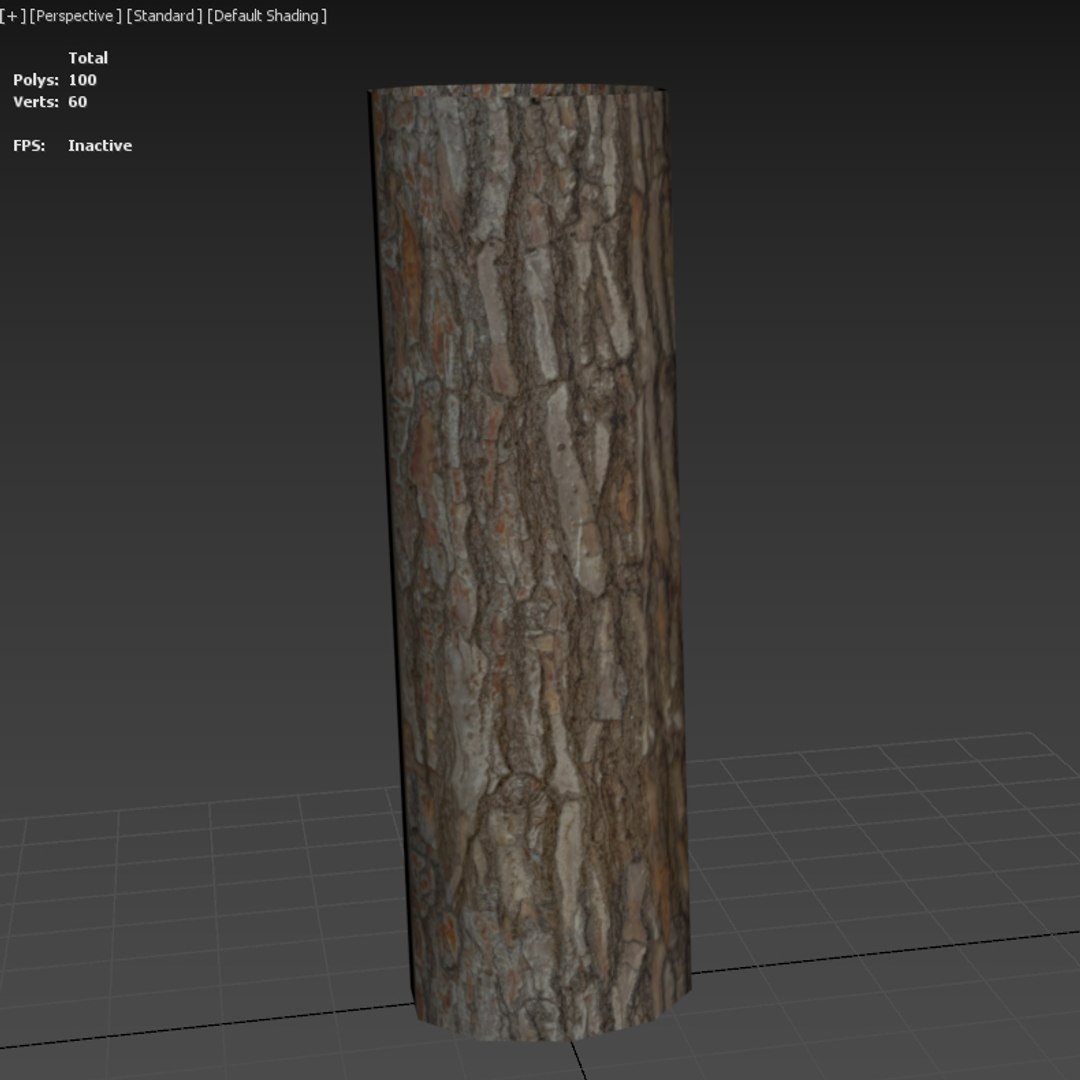The width and height of the screenshot is (1080, 1080).
Task: Open the Default Shading viewport menu
Action: click(x=267, y=16)
